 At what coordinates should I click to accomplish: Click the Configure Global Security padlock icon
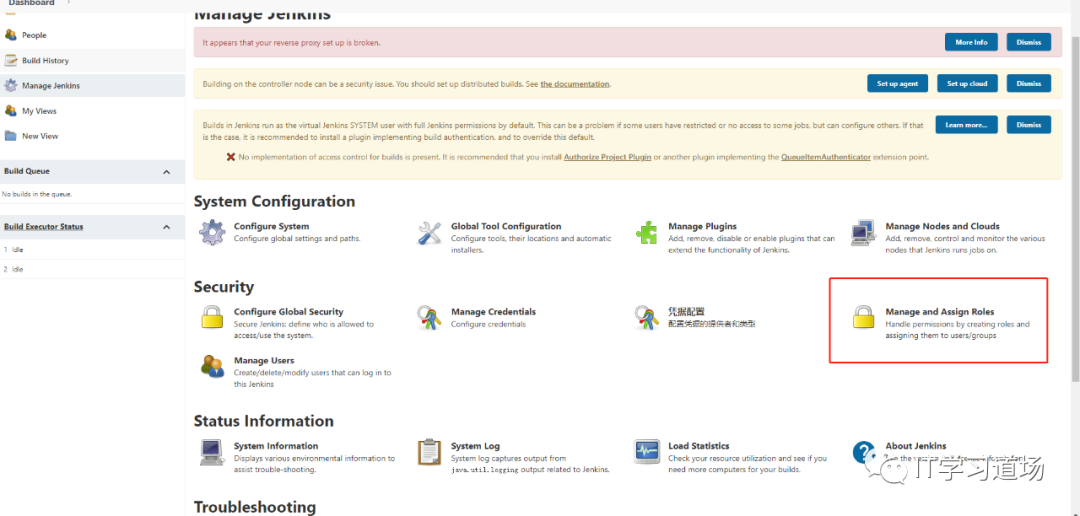(212, 318)
